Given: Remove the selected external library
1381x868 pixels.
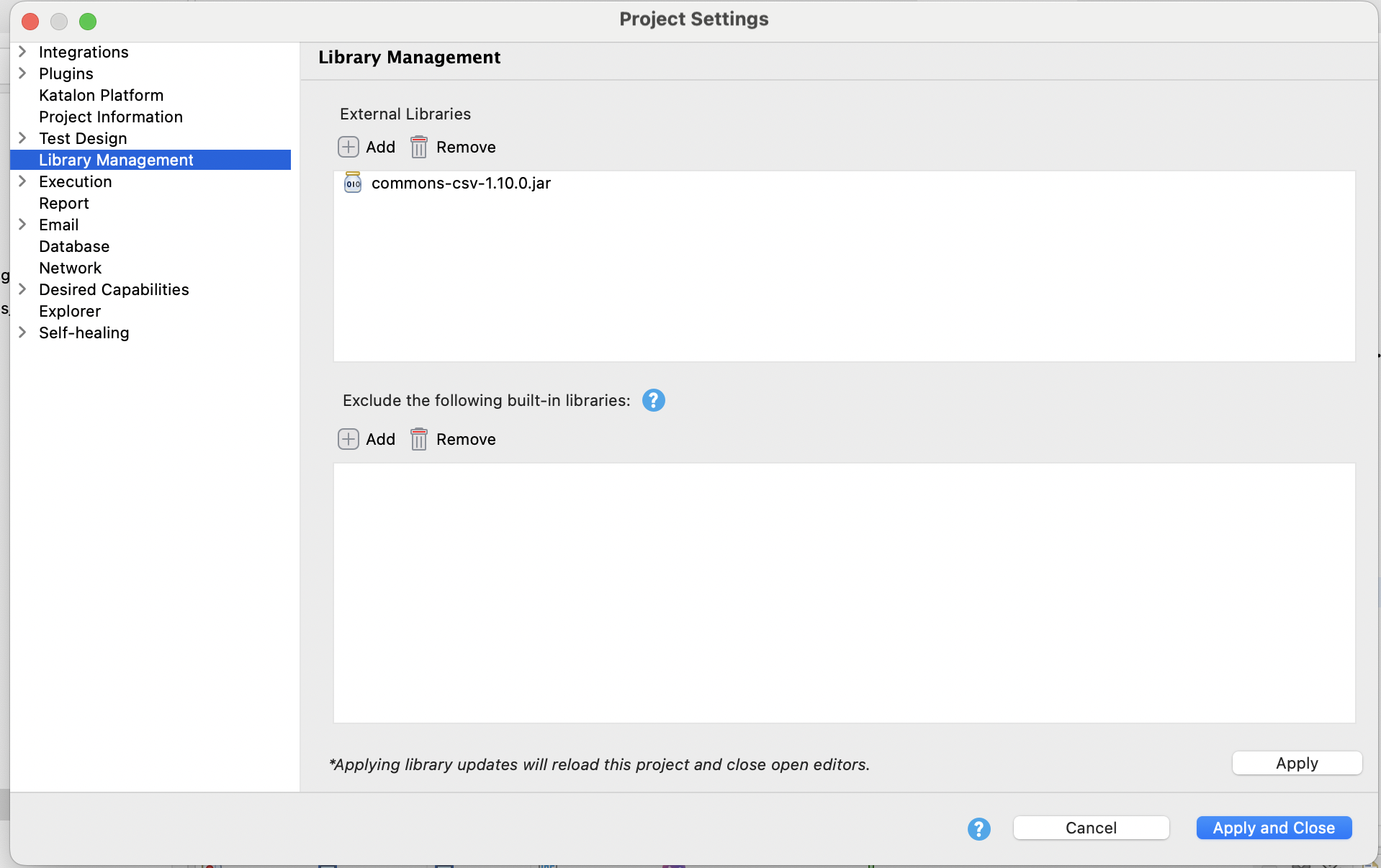Looking at the screenshot, I should point(453,147).
